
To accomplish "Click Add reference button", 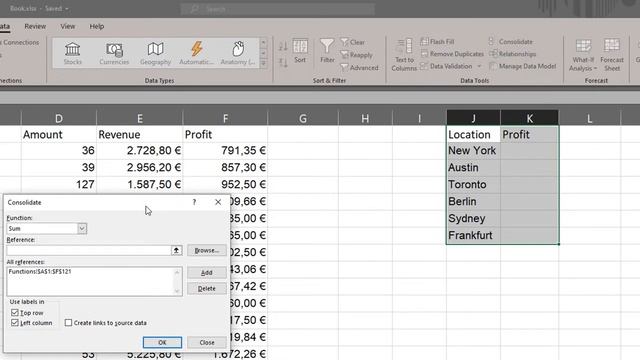I will (207, 273).
